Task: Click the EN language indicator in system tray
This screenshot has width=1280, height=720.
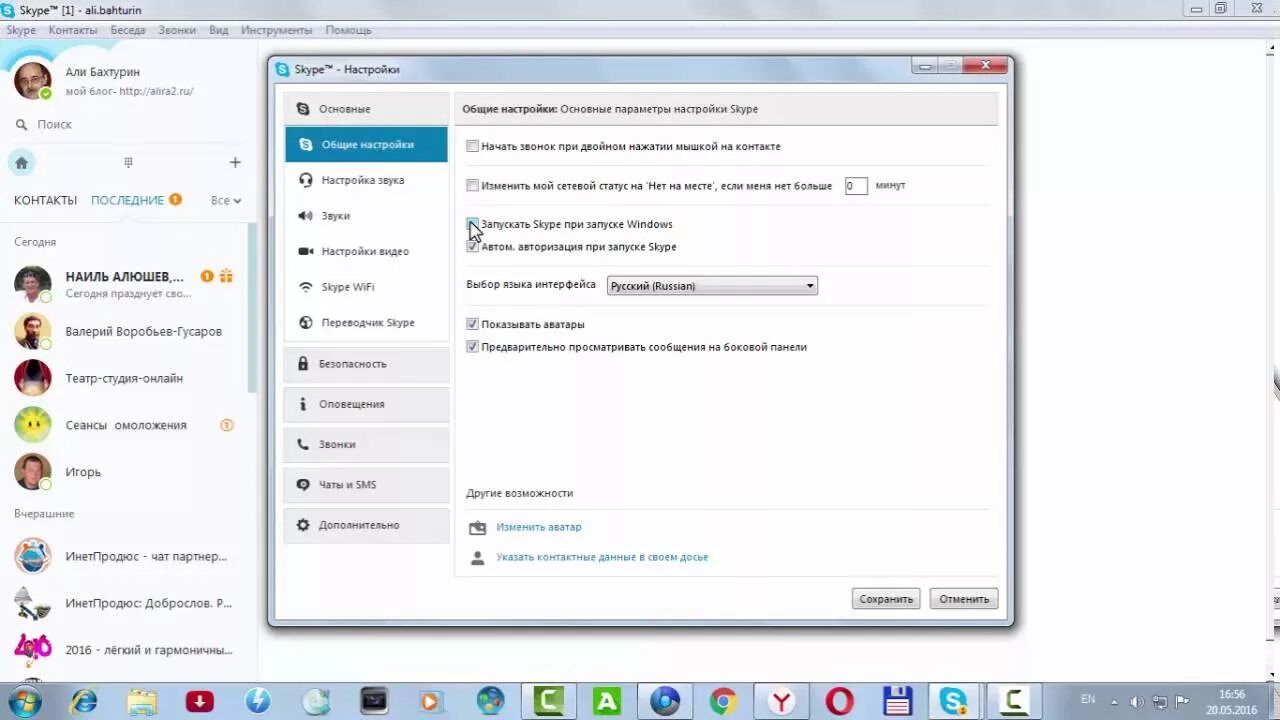Action: (1088, 699)
